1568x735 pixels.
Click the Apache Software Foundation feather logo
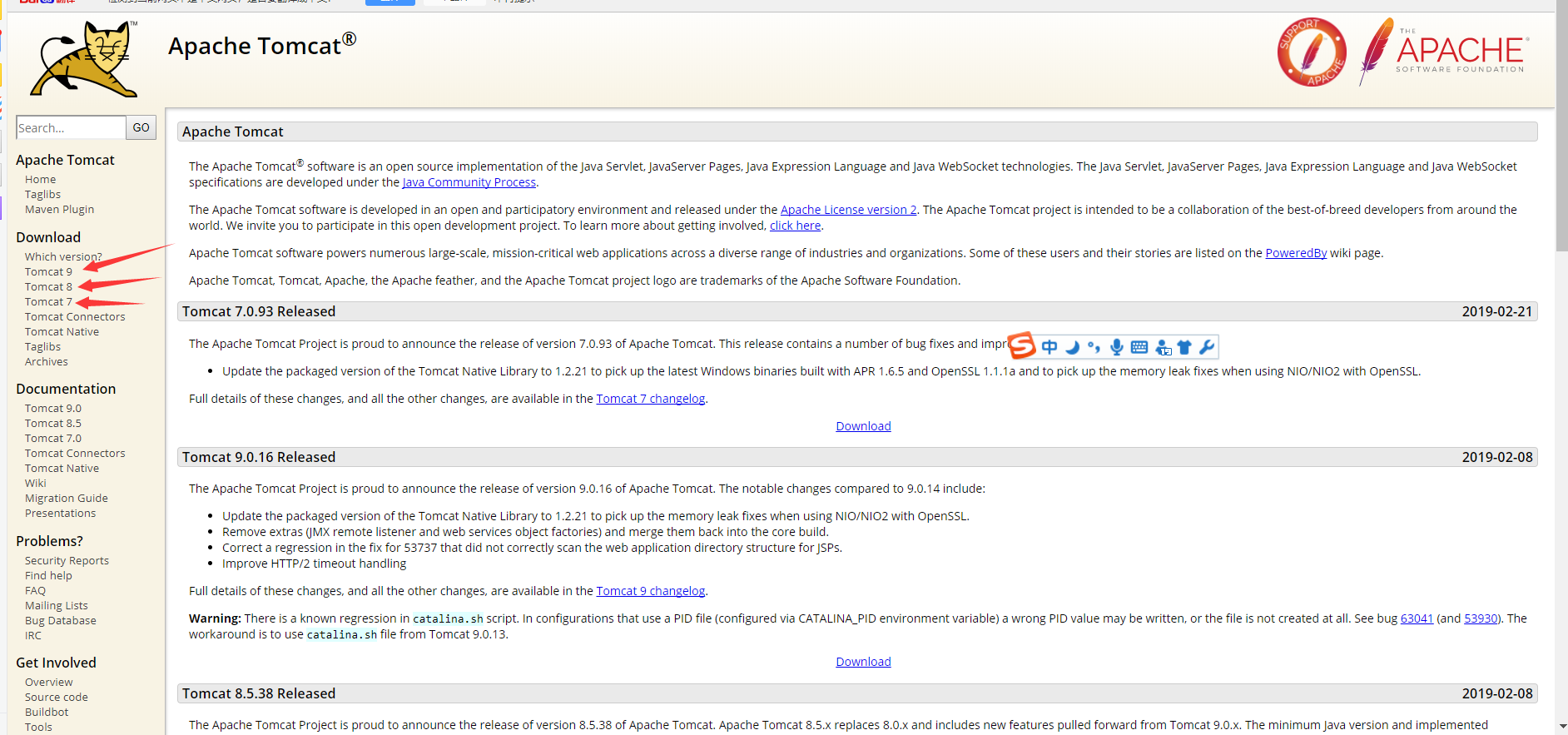[x=1445, y=52]
